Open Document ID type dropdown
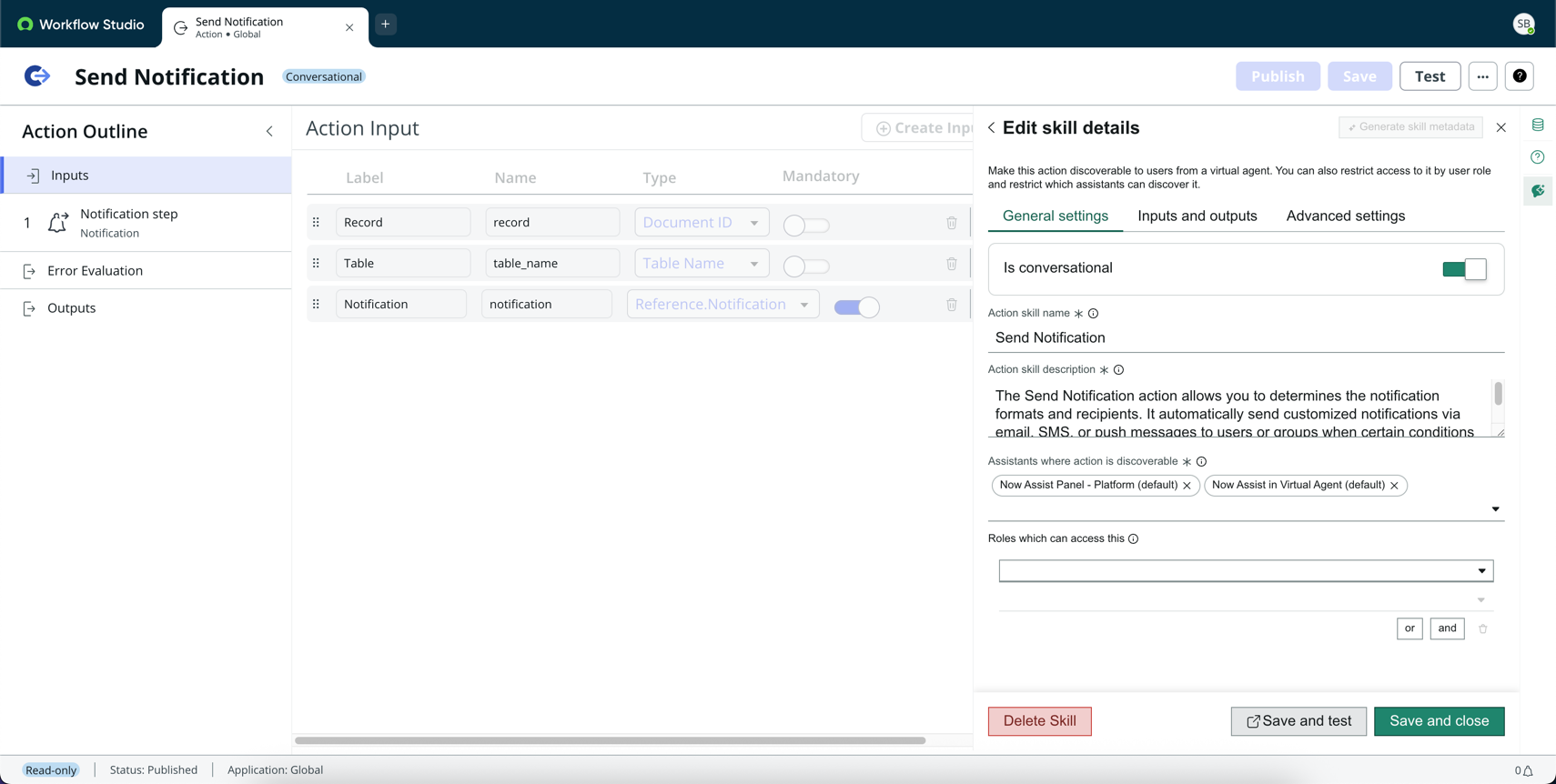This screenshot has height=784, width=1556. click(702, 222)
